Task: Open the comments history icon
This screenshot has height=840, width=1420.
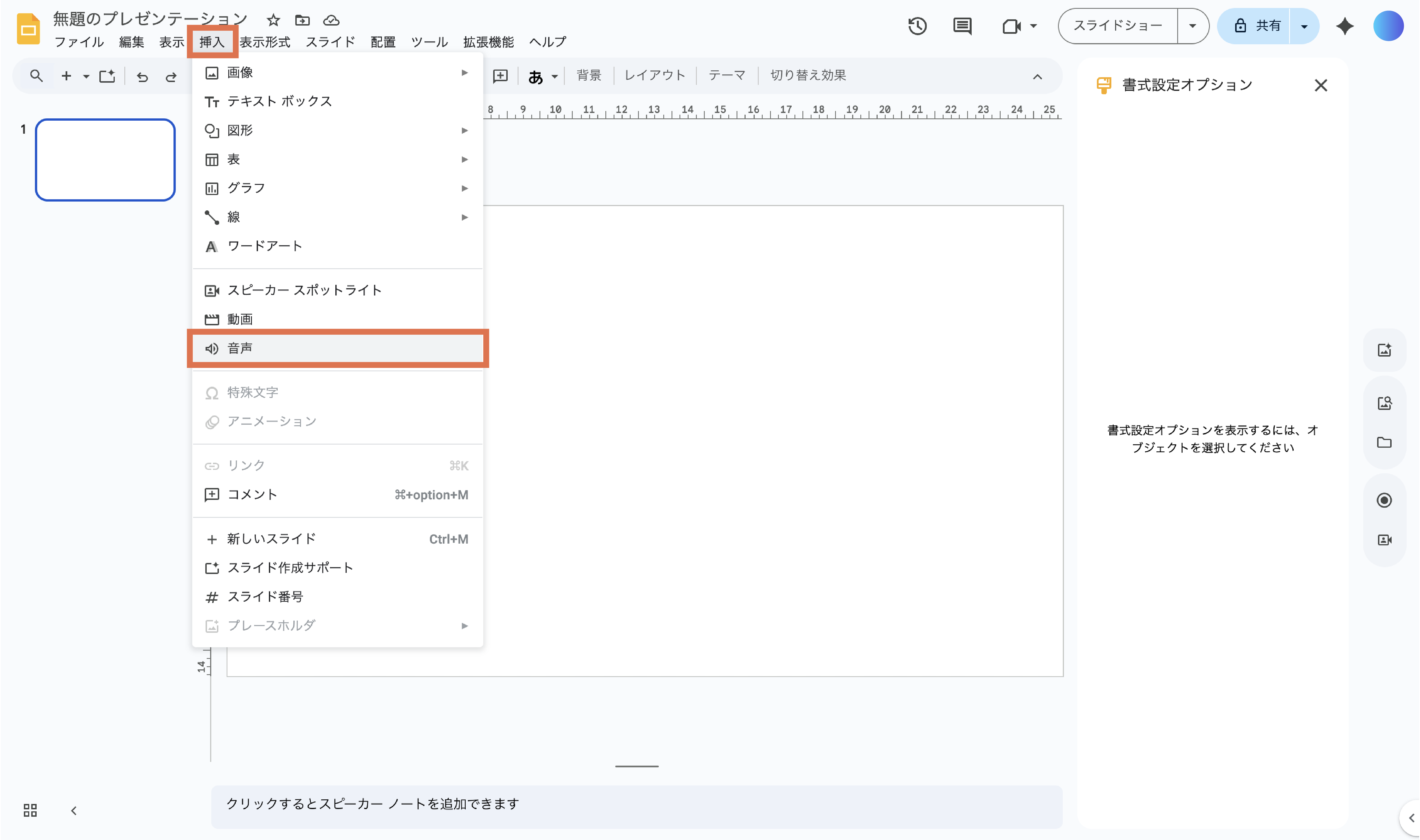Action: click(962, 26)
